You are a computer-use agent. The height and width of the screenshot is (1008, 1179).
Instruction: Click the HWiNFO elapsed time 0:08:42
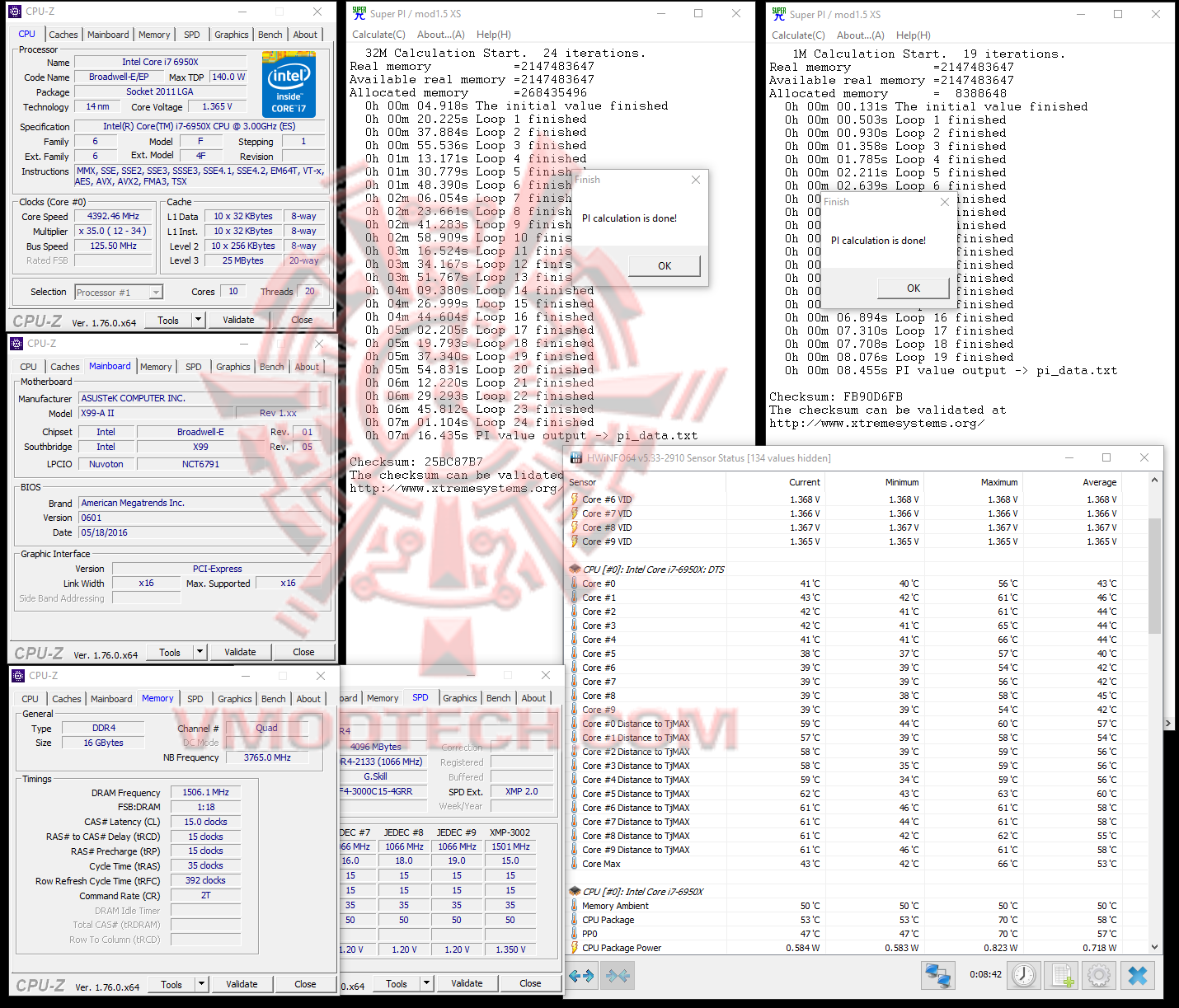click(985, 974)
